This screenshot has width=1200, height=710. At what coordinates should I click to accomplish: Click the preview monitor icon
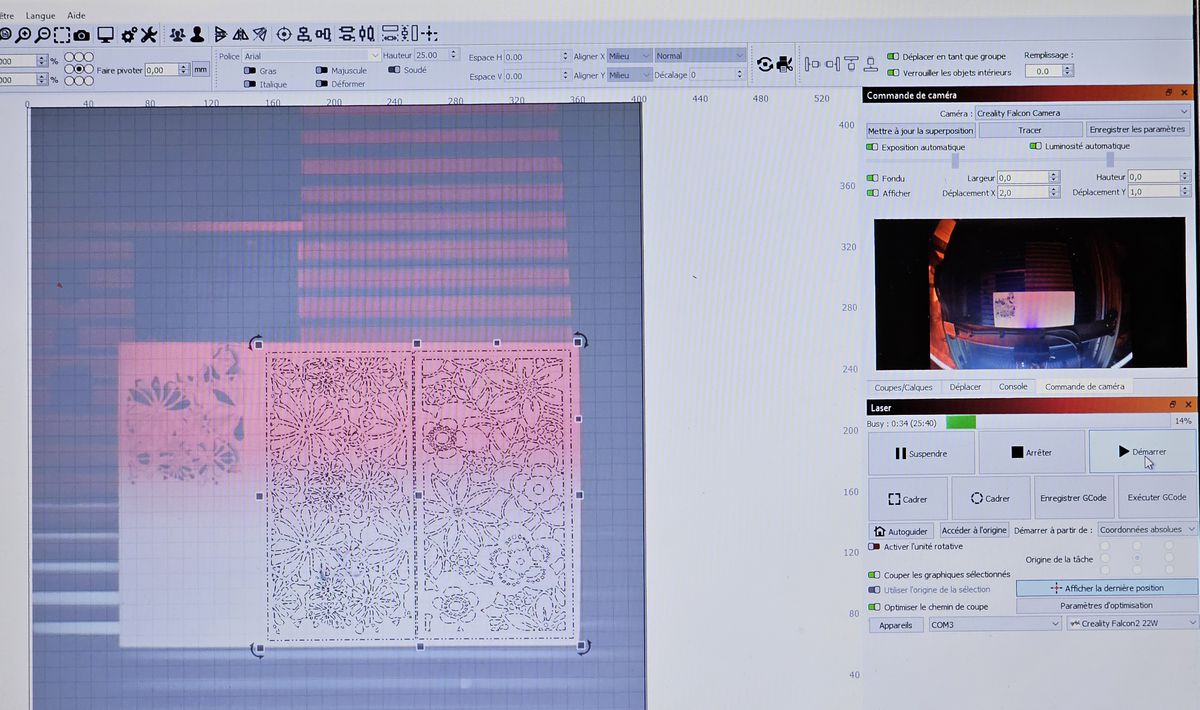tap(105, 35)
